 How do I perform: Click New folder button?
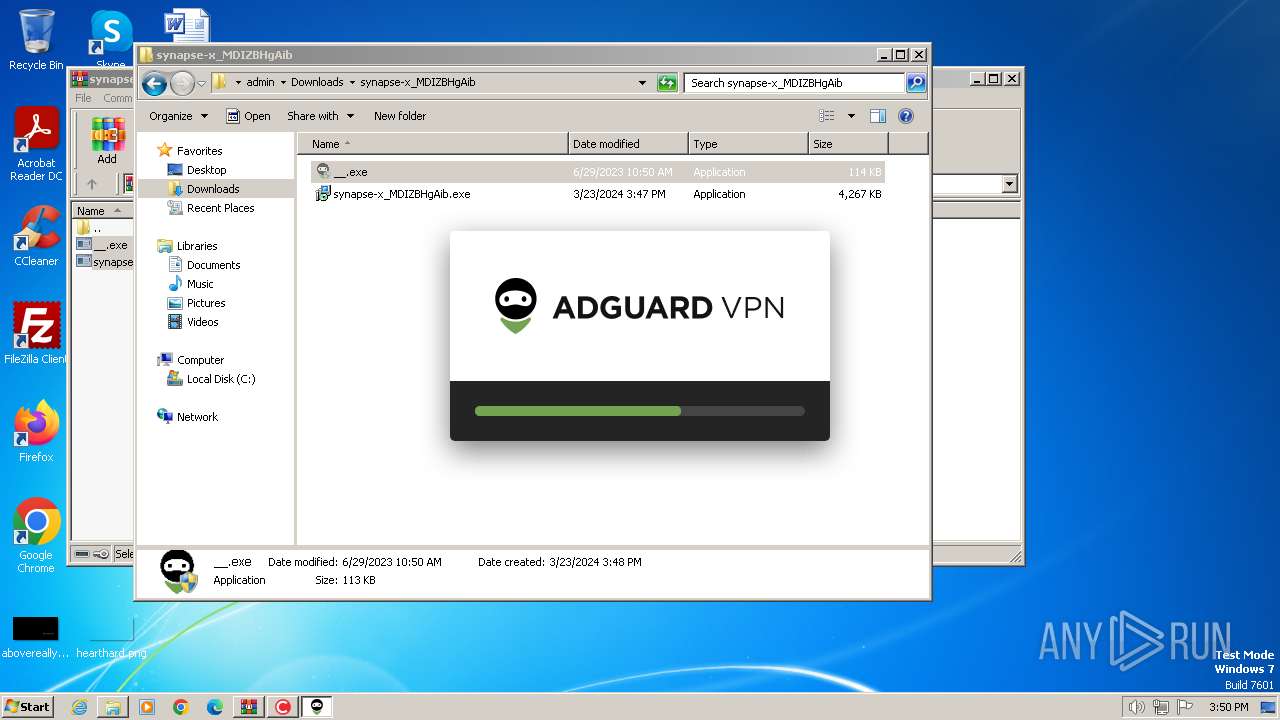pos(400,116)
